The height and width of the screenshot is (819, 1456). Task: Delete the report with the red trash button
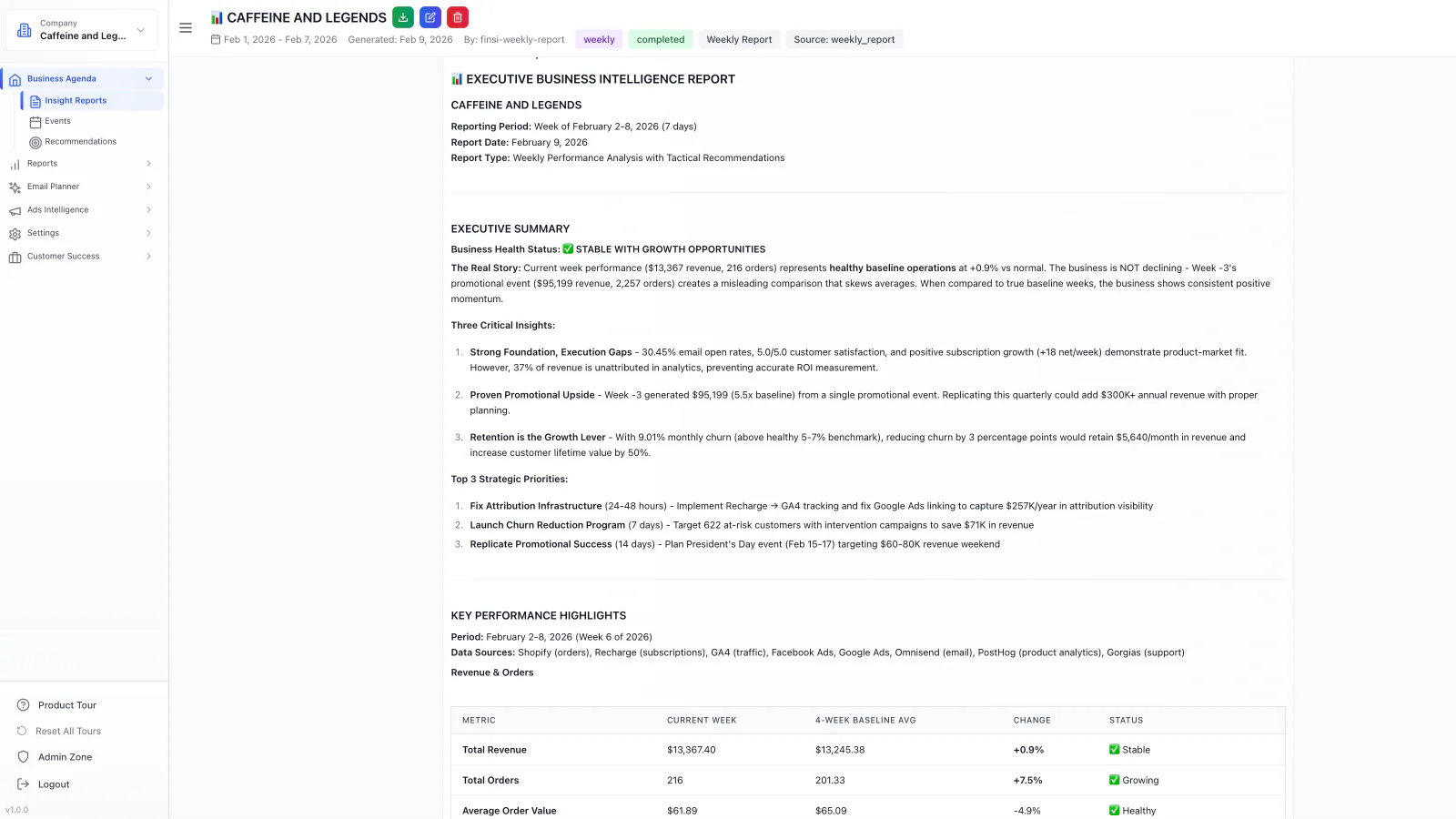click(458, 17)
